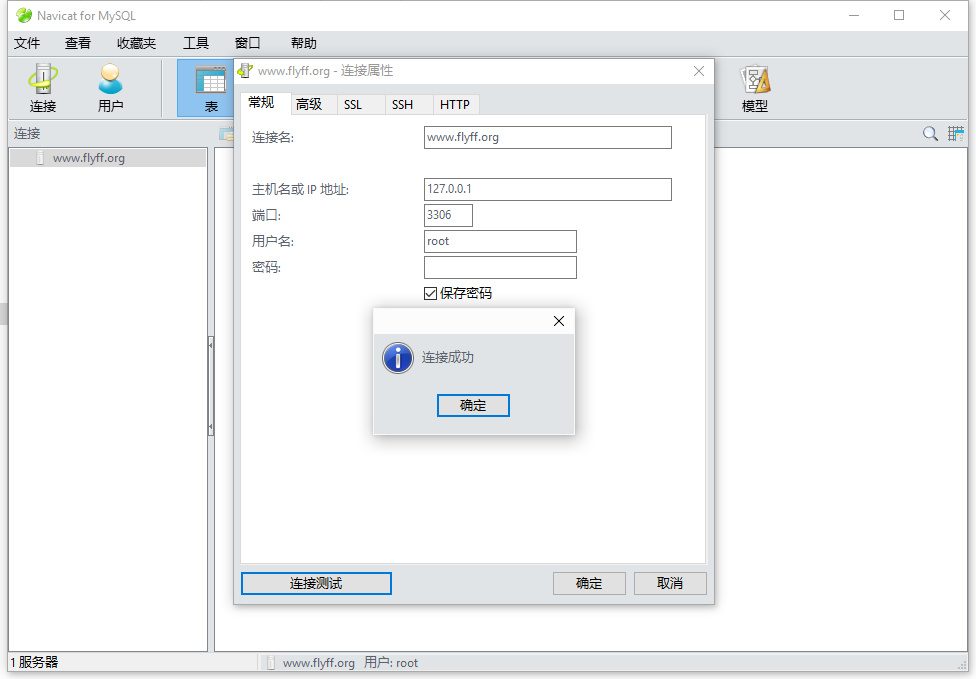This screenshot has width=976, height=679.
Task: Open the 窗口 menu
Action: (247, 43)
